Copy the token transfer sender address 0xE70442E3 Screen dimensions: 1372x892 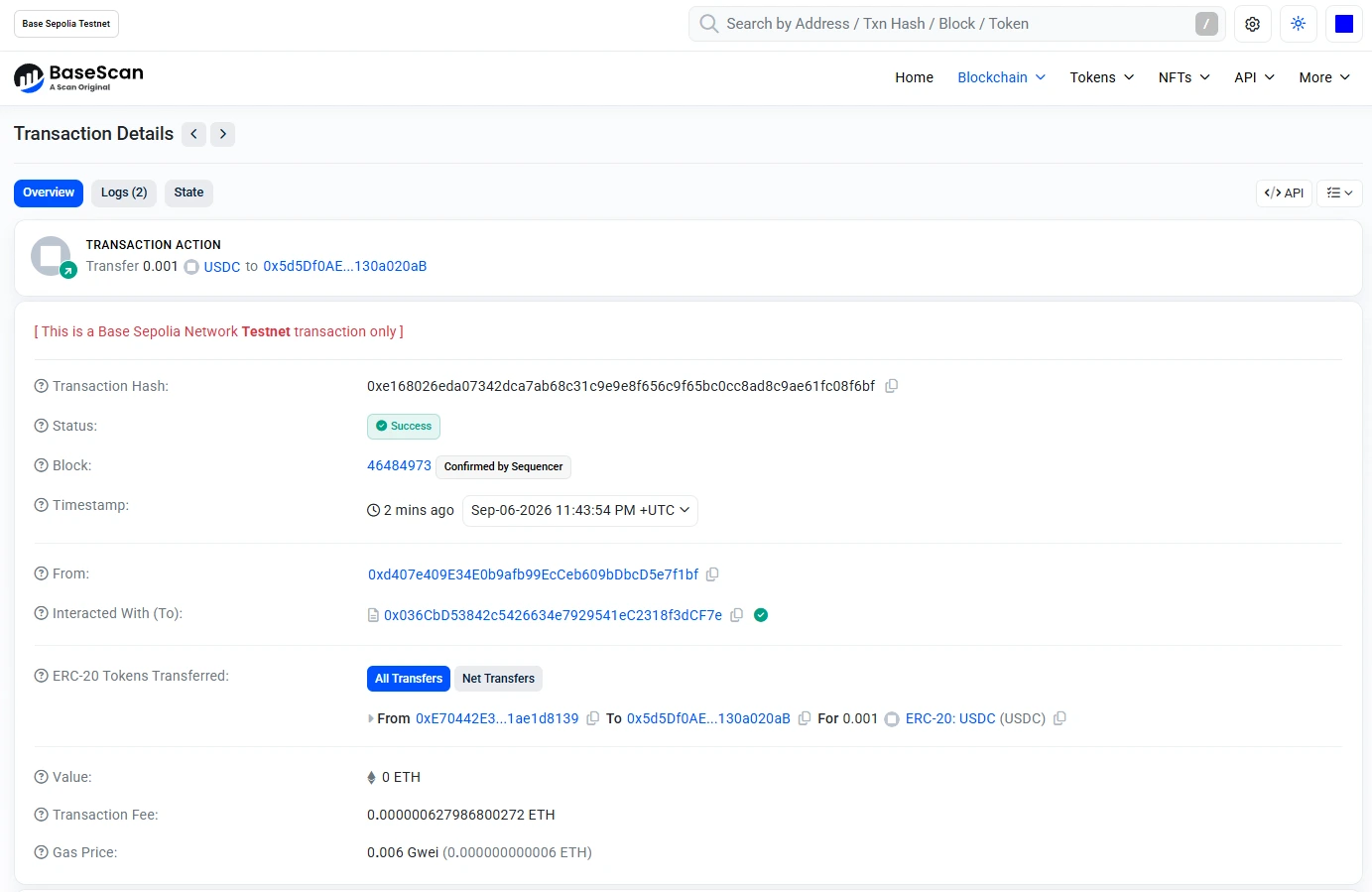pyautogui.click(x=593, y=718)
